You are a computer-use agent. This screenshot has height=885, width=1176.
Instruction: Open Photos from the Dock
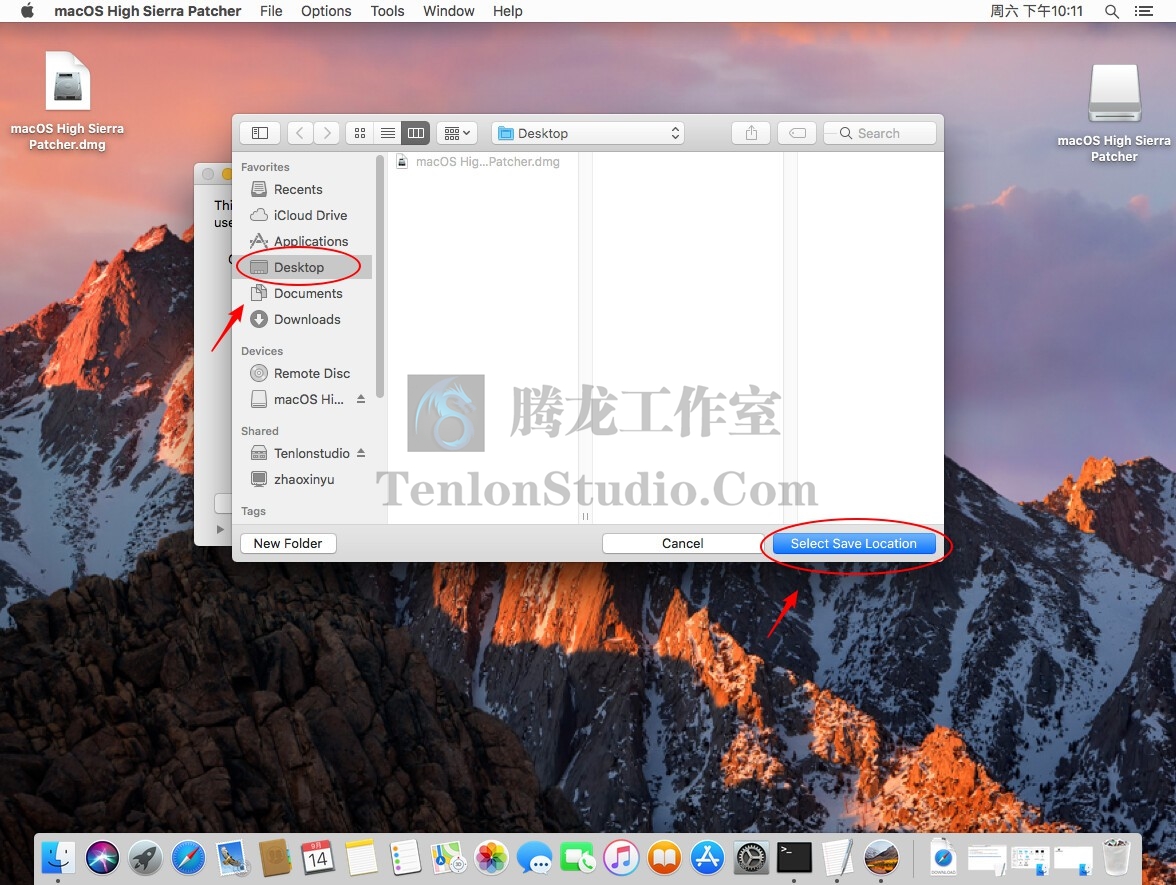492,857
